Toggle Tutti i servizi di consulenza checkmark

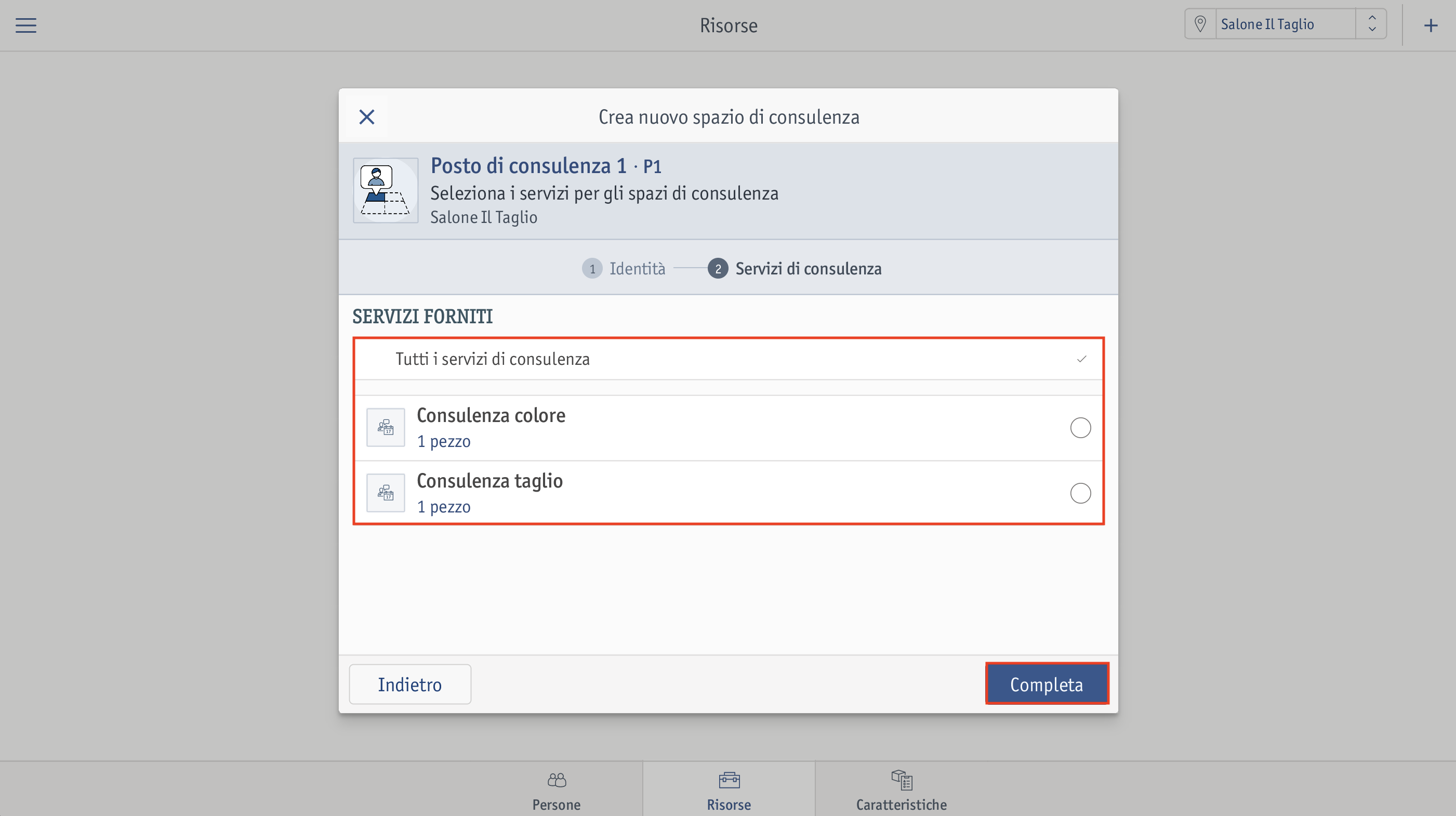(1081, 359)
